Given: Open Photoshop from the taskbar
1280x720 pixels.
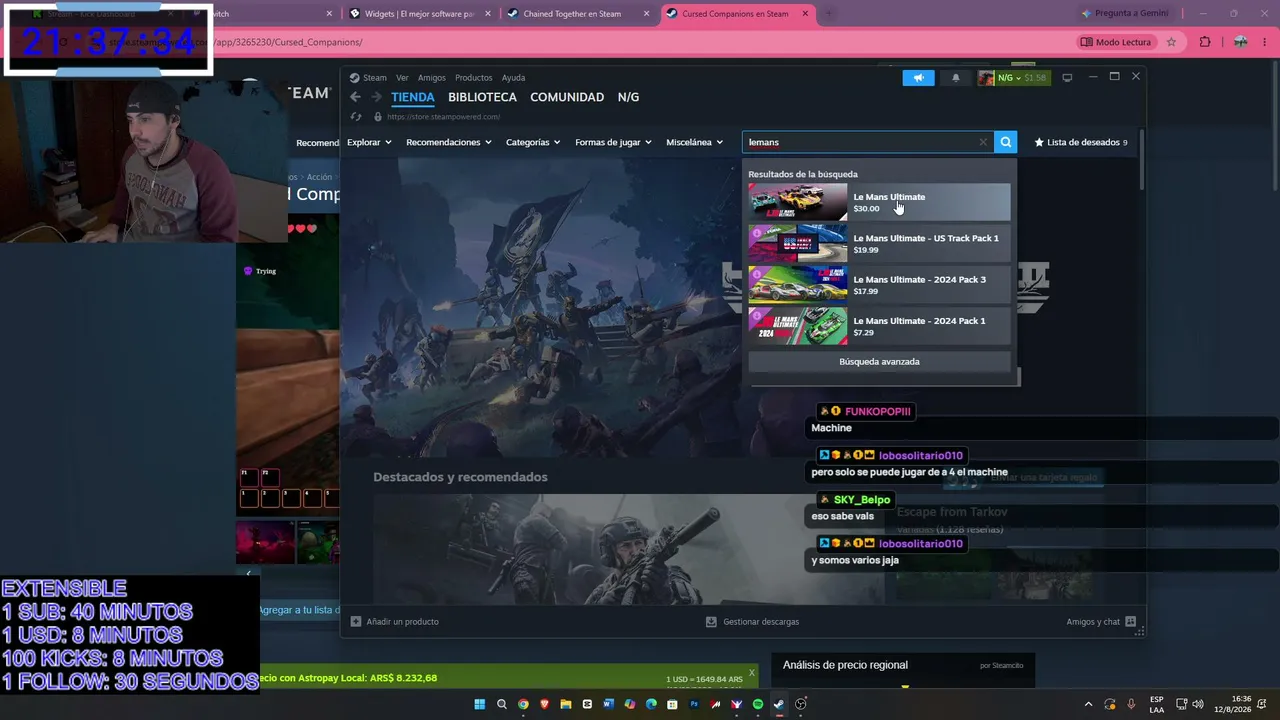Looking at the screenshot, I should point(694,704).
